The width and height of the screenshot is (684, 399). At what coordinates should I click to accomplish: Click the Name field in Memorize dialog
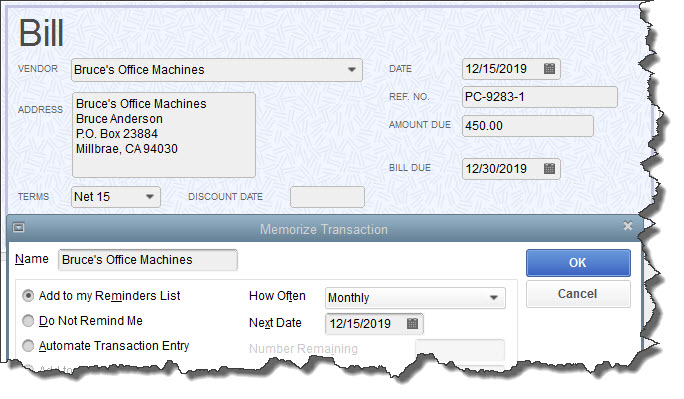[148, 260]
